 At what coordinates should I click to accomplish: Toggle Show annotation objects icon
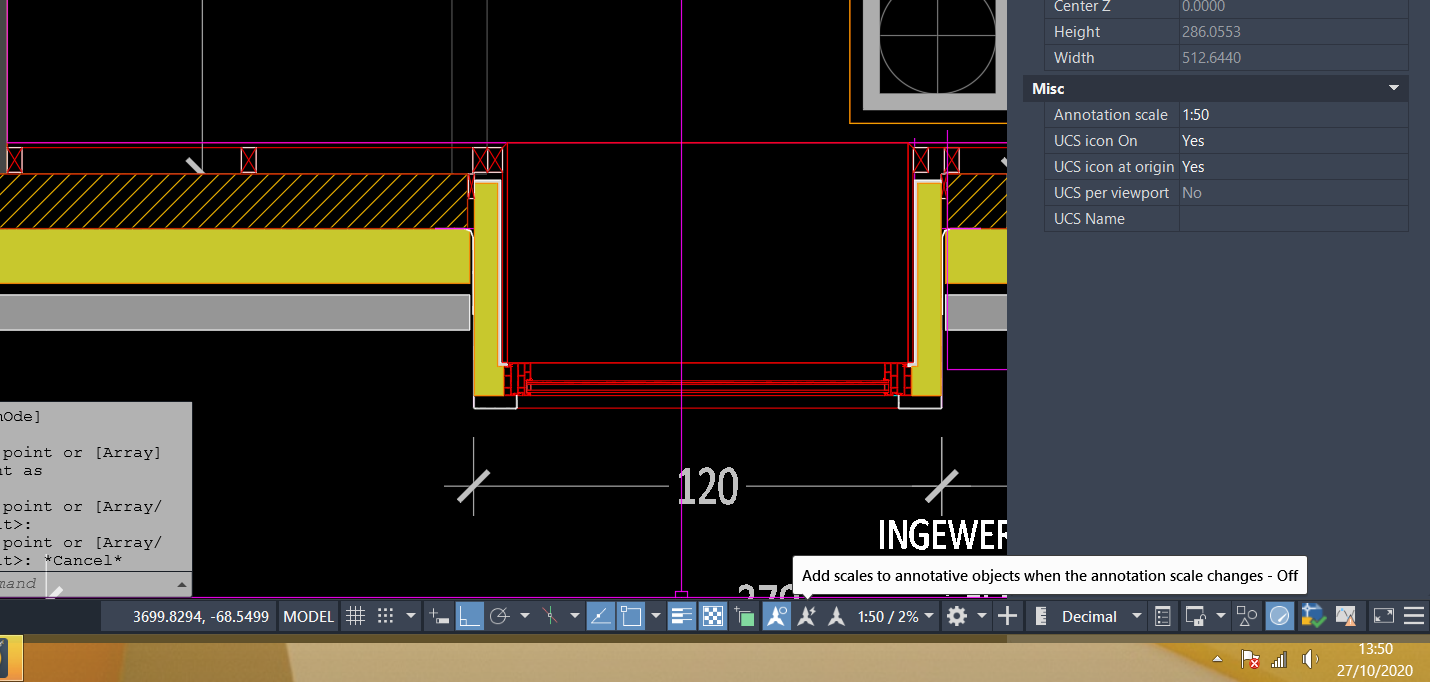pyautogui.click(x=777, y=616)
